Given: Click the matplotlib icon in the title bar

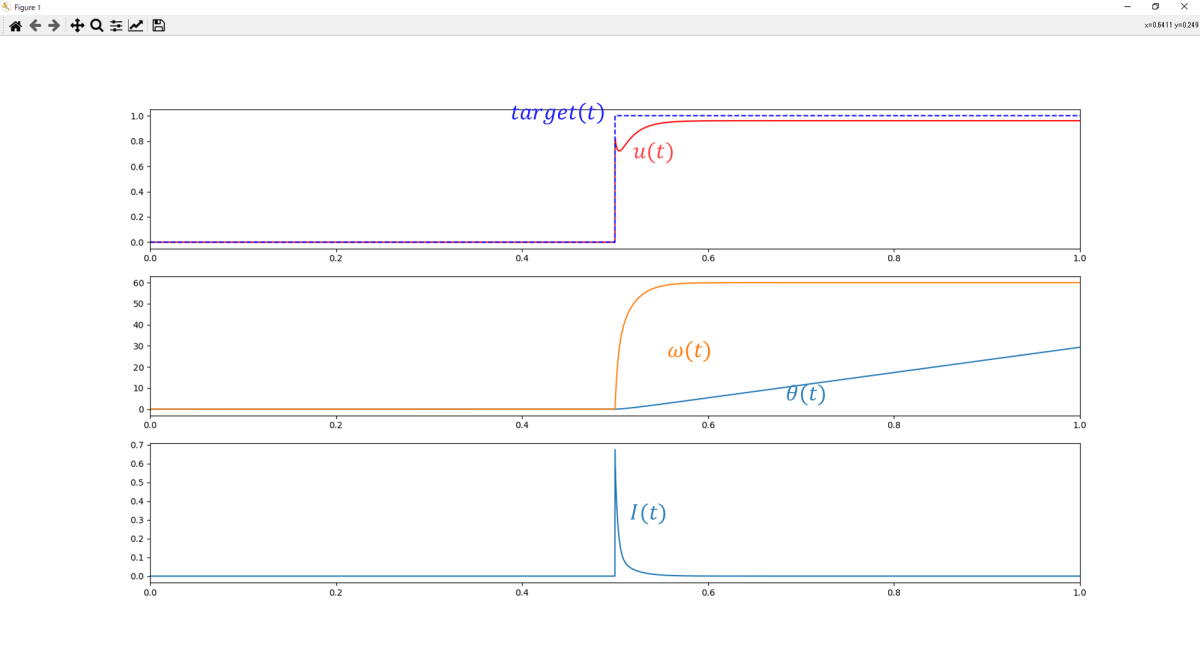Looking at the screenshot, I should (7, 7).
